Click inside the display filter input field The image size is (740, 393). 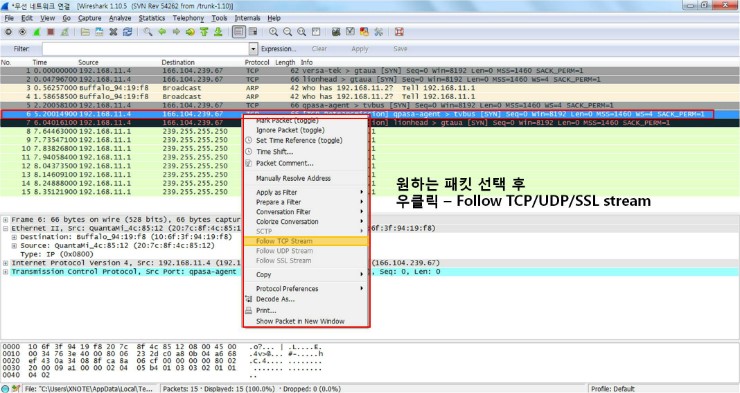point(145,49)
